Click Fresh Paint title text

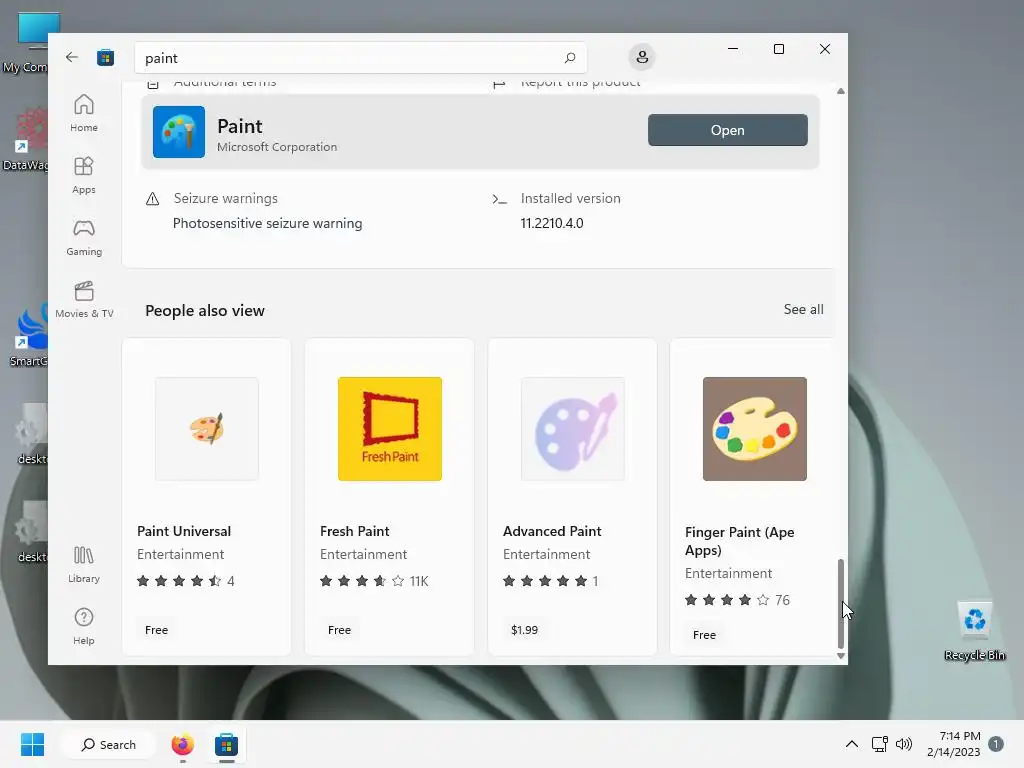pyautogui.click(x=355, y=531)
